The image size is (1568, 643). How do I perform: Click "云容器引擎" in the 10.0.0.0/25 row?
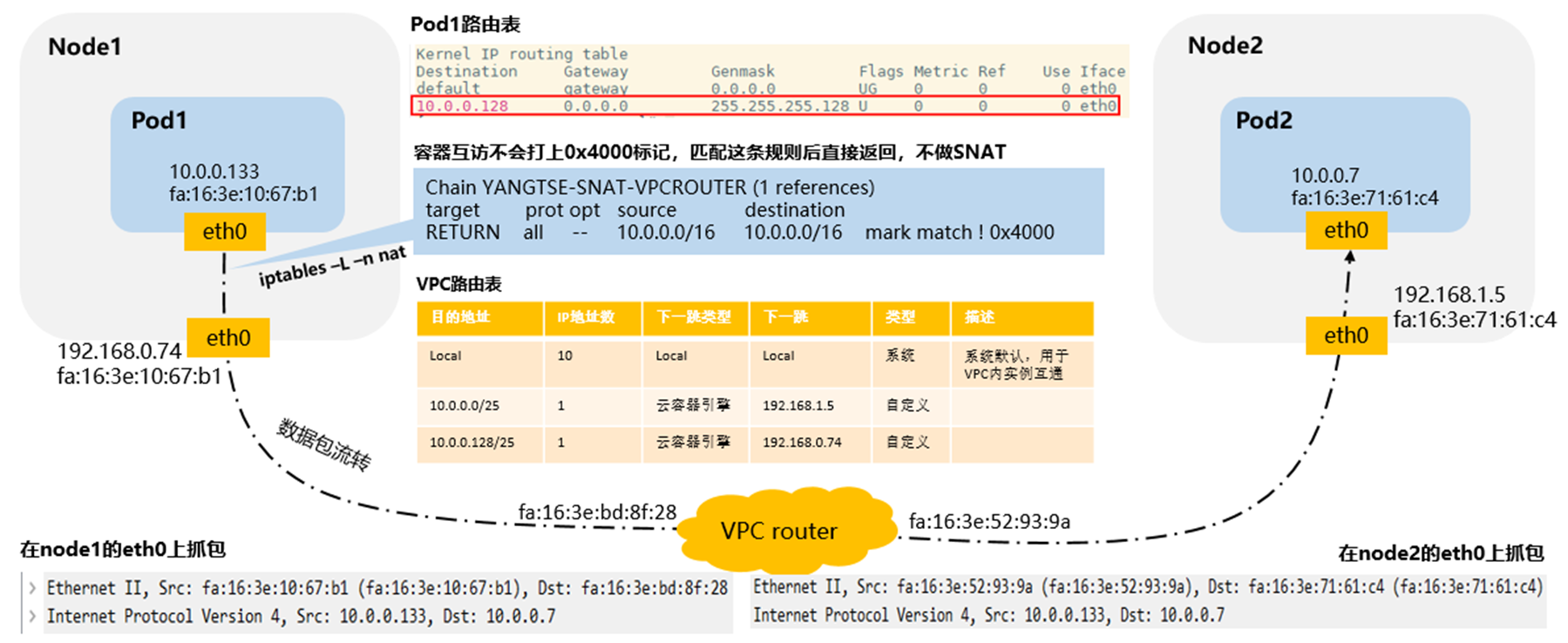click(x=693, y=406)
